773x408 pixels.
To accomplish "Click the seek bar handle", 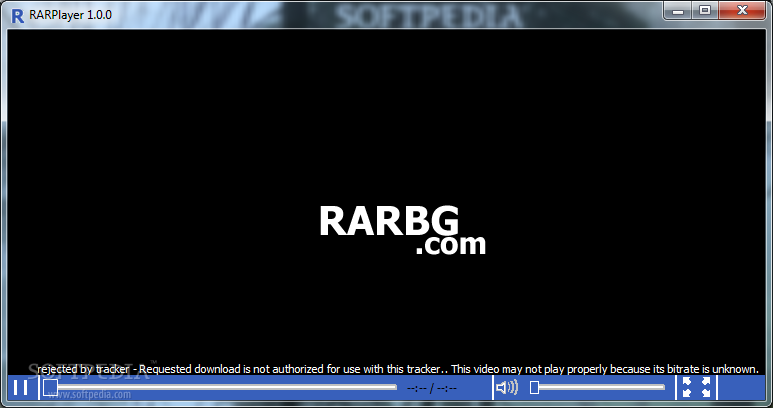I will pos(50,387).
